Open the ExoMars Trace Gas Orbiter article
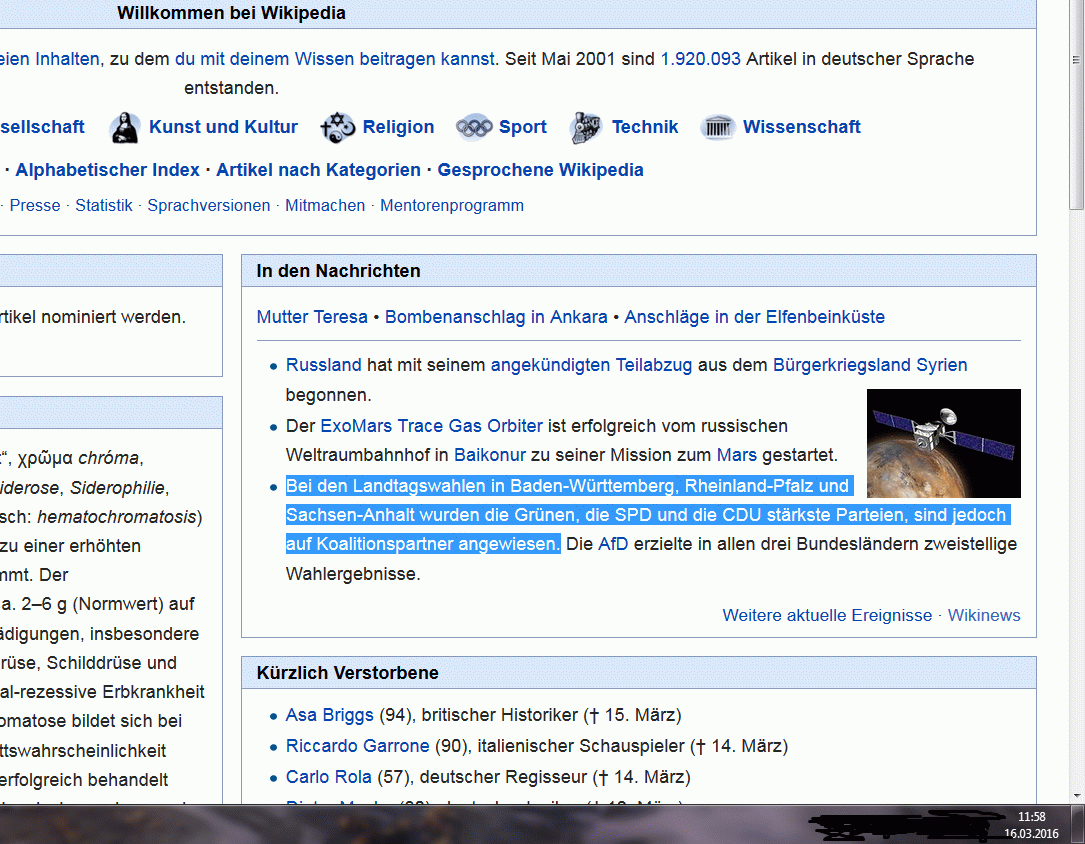Image resolution: width=1085 pixels, height=844 pixels. (431, 426)
